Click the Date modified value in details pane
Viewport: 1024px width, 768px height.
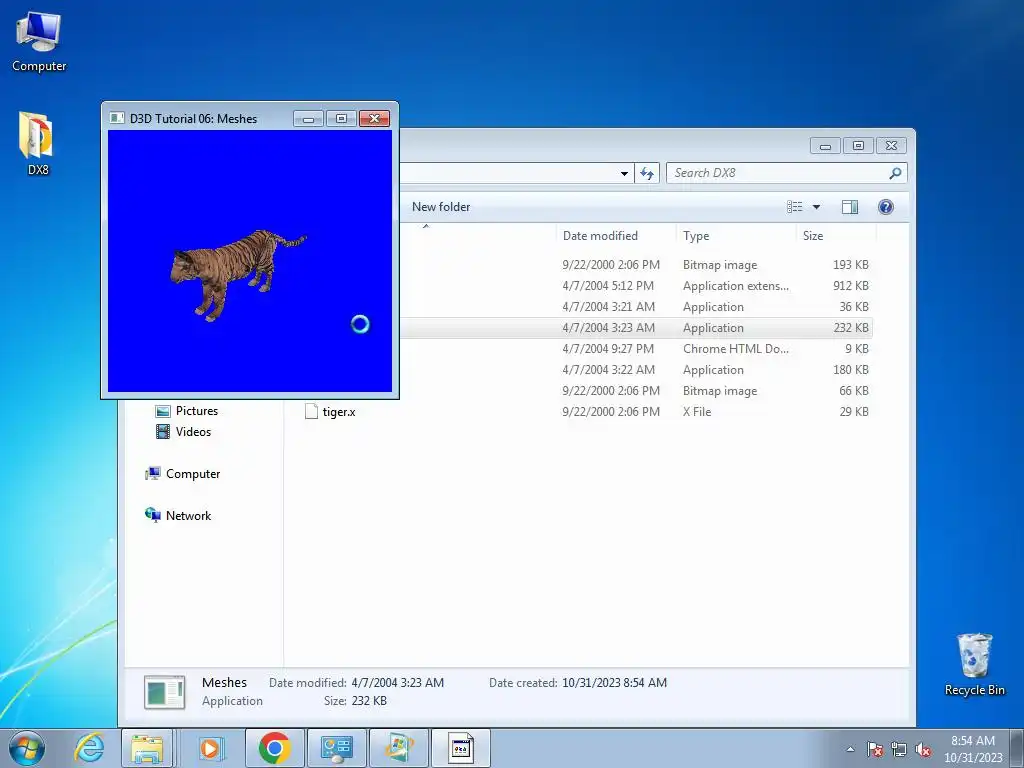pyautogui.click(x=398, y=683)
